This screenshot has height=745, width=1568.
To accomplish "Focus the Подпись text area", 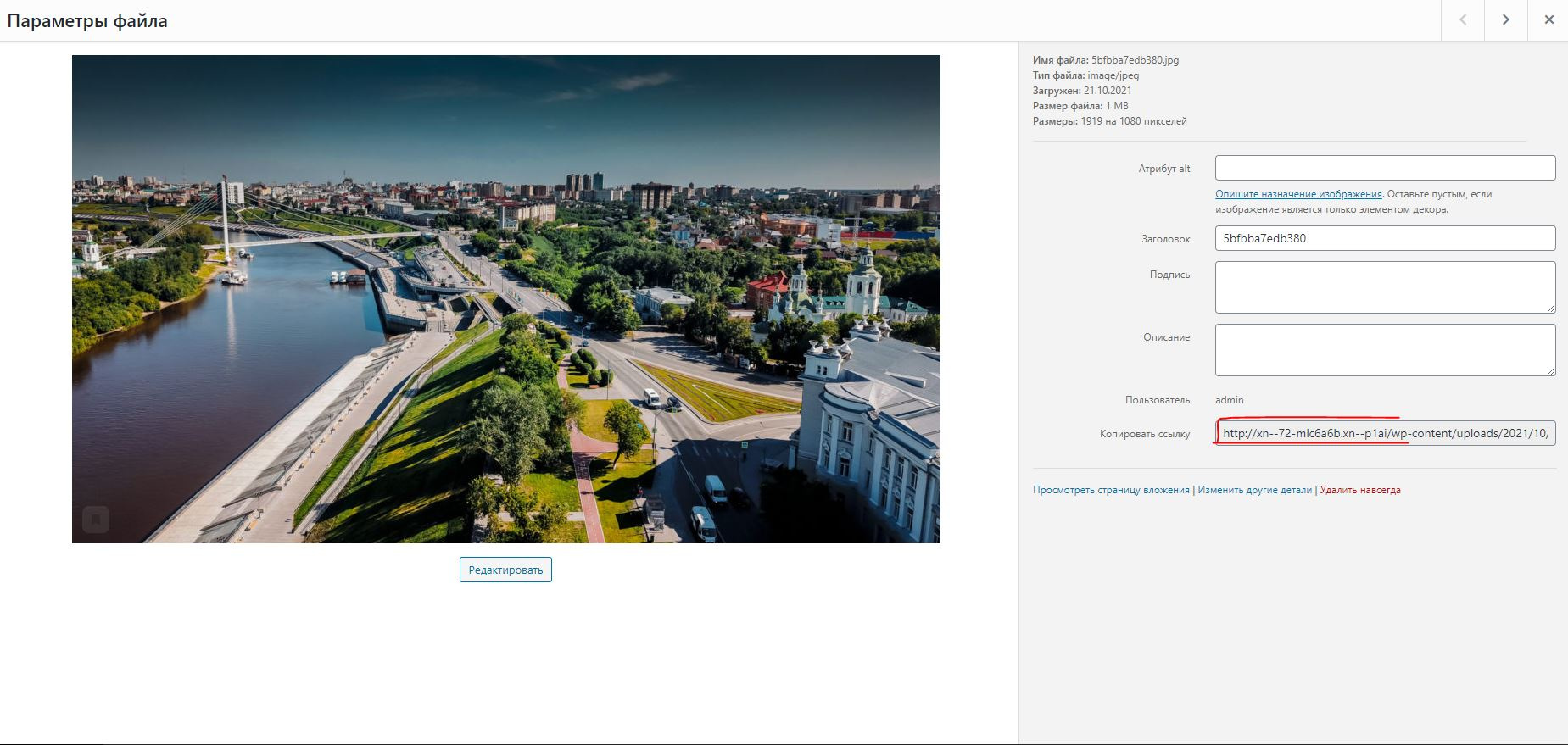I will coord(1385,287).
